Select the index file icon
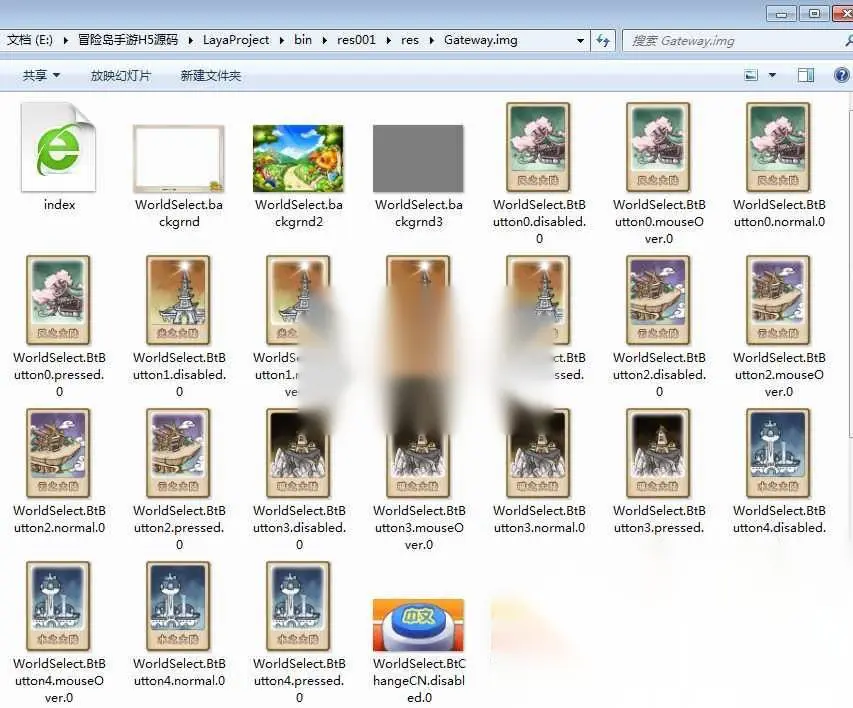The height and width of the screenshot is (708, 853). (59, 148)
